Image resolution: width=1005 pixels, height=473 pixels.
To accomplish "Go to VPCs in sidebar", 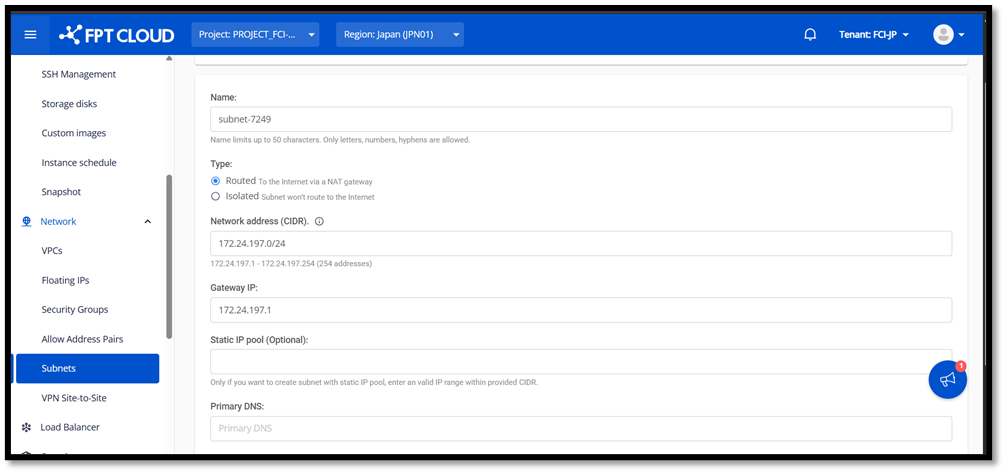I will [x=52, y=251].
